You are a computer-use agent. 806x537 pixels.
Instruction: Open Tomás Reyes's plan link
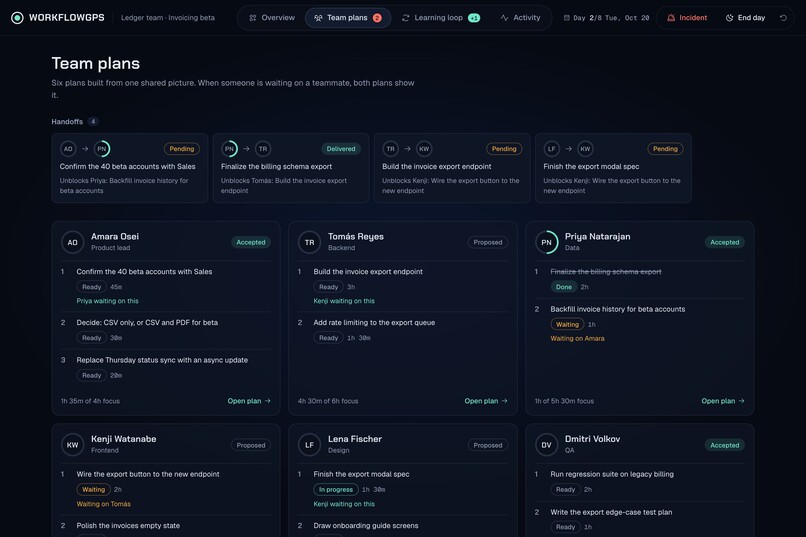(x=486, y=401)
